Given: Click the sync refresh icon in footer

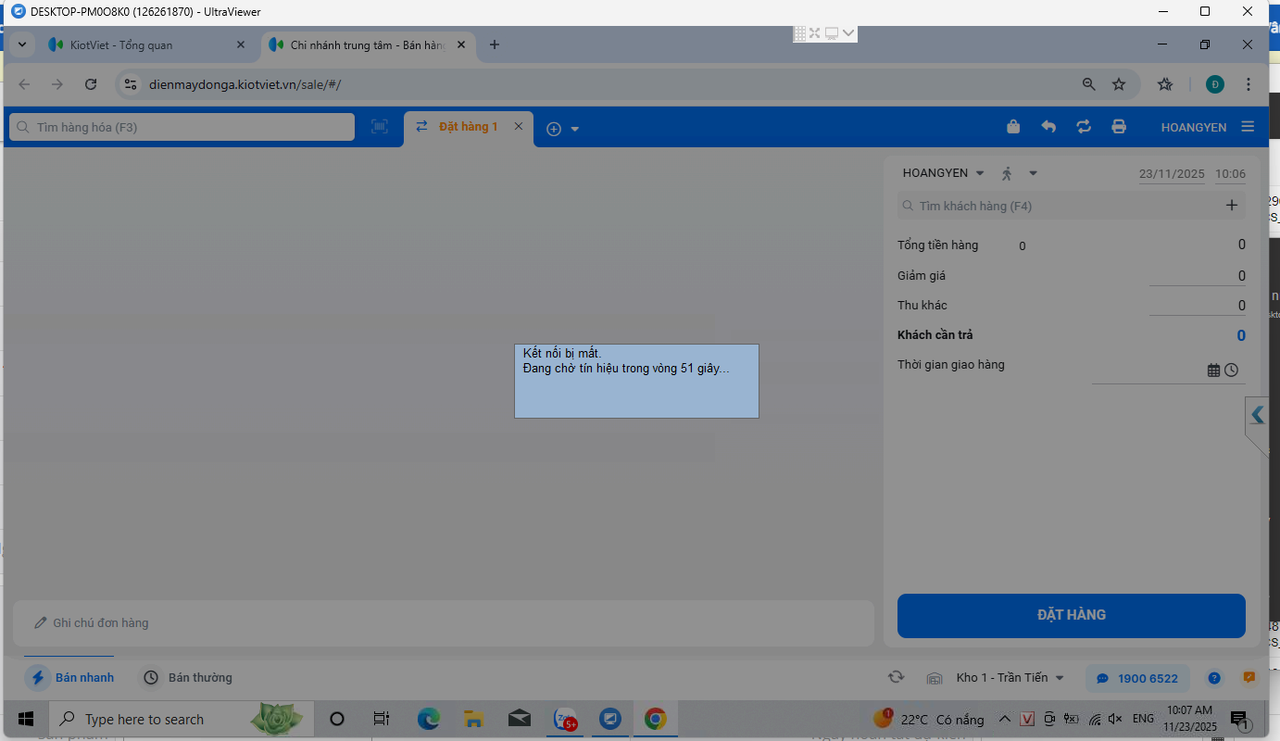Looking at the screenshot, I should (896, 677).
